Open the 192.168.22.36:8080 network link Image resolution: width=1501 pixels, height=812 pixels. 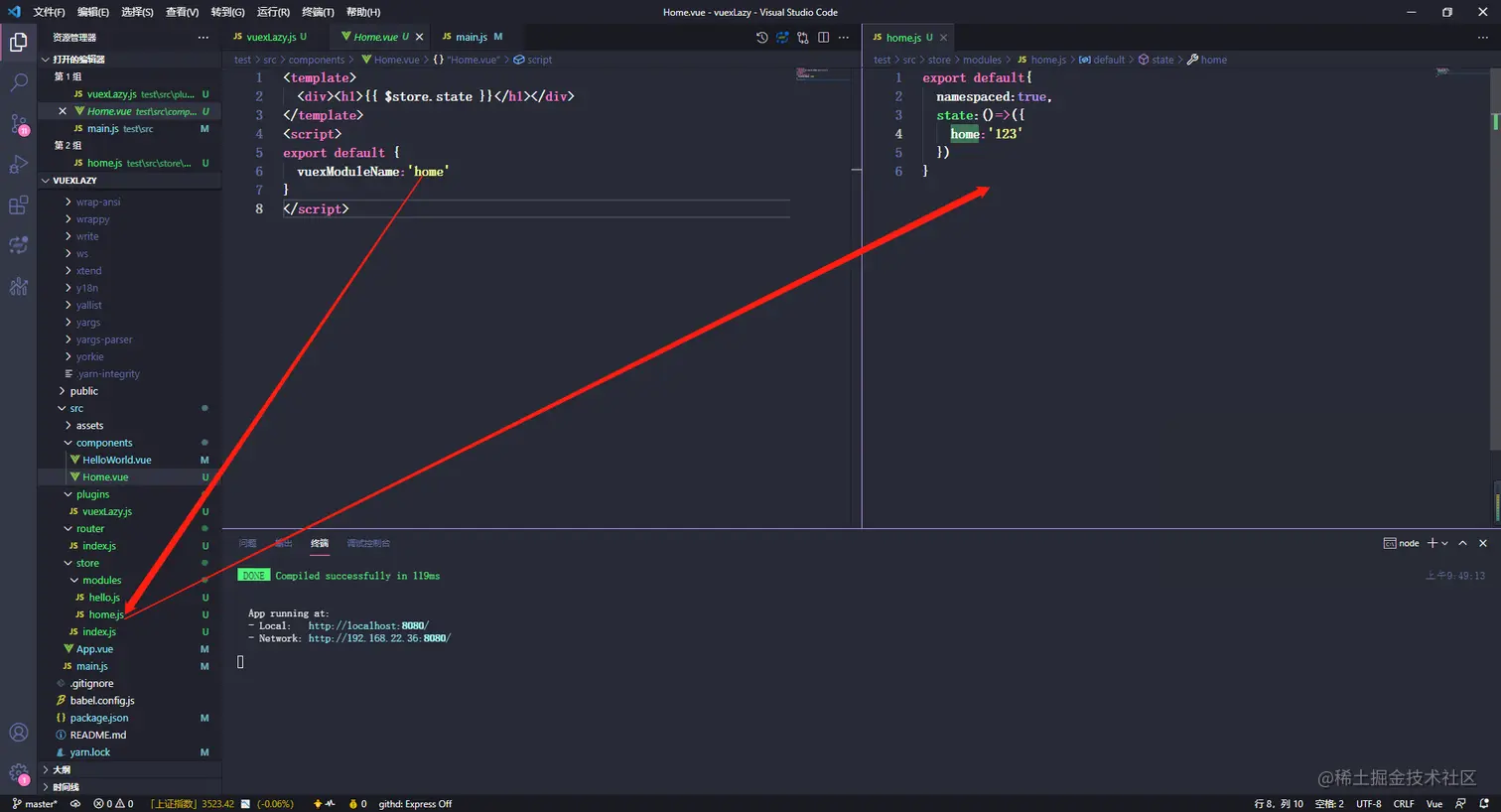click(379, 638)
